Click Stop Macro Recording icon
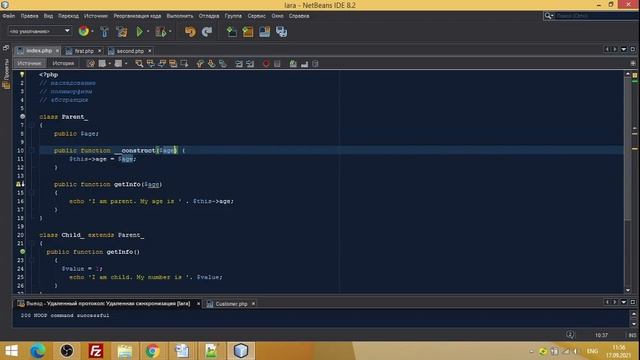This screenshot has width=640, height=360. pos(278,63)
